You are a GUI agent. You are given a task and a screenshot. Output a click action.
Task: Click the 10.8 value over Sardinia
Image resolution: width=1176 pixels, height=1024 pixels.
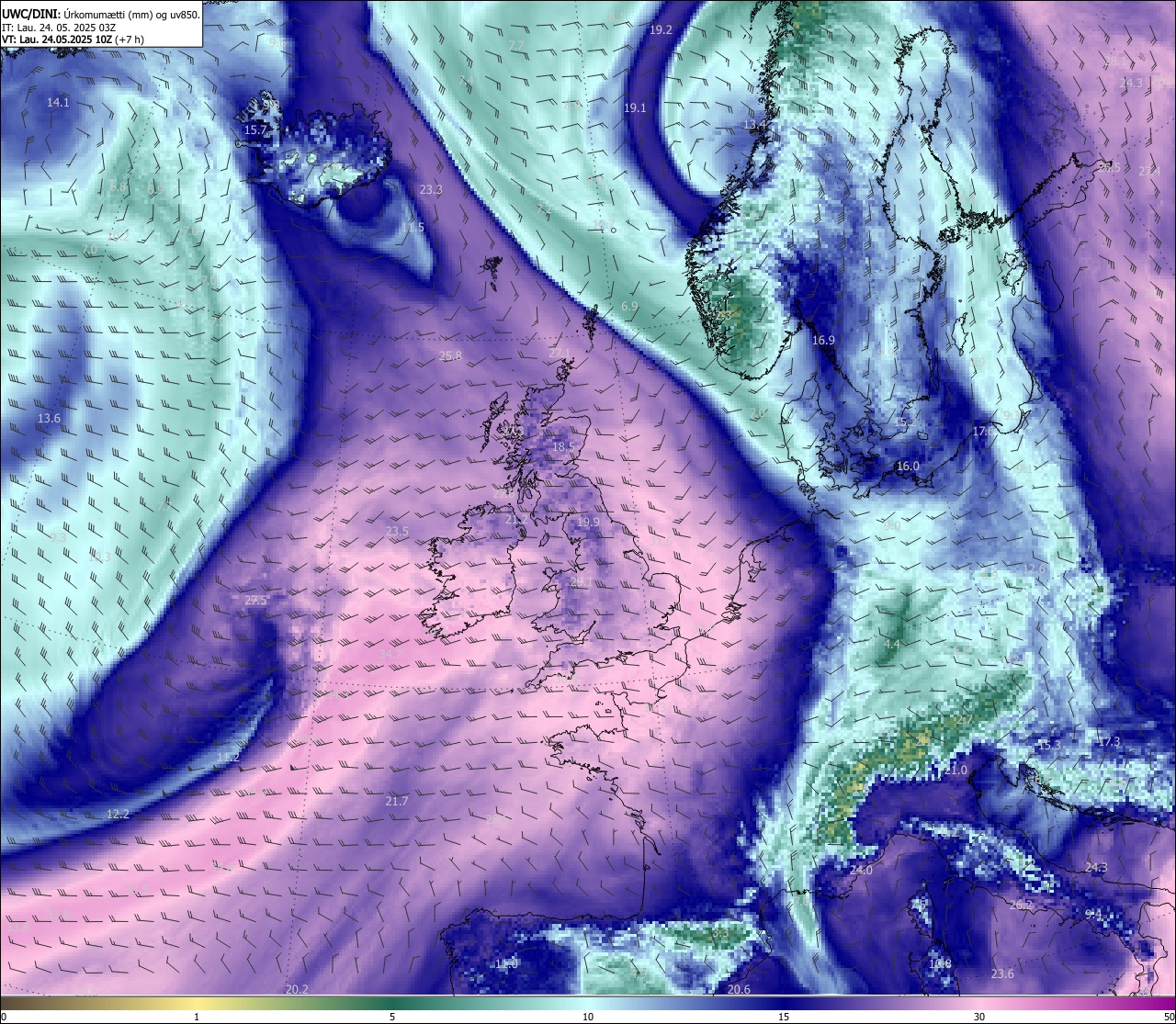coord(940,964)
